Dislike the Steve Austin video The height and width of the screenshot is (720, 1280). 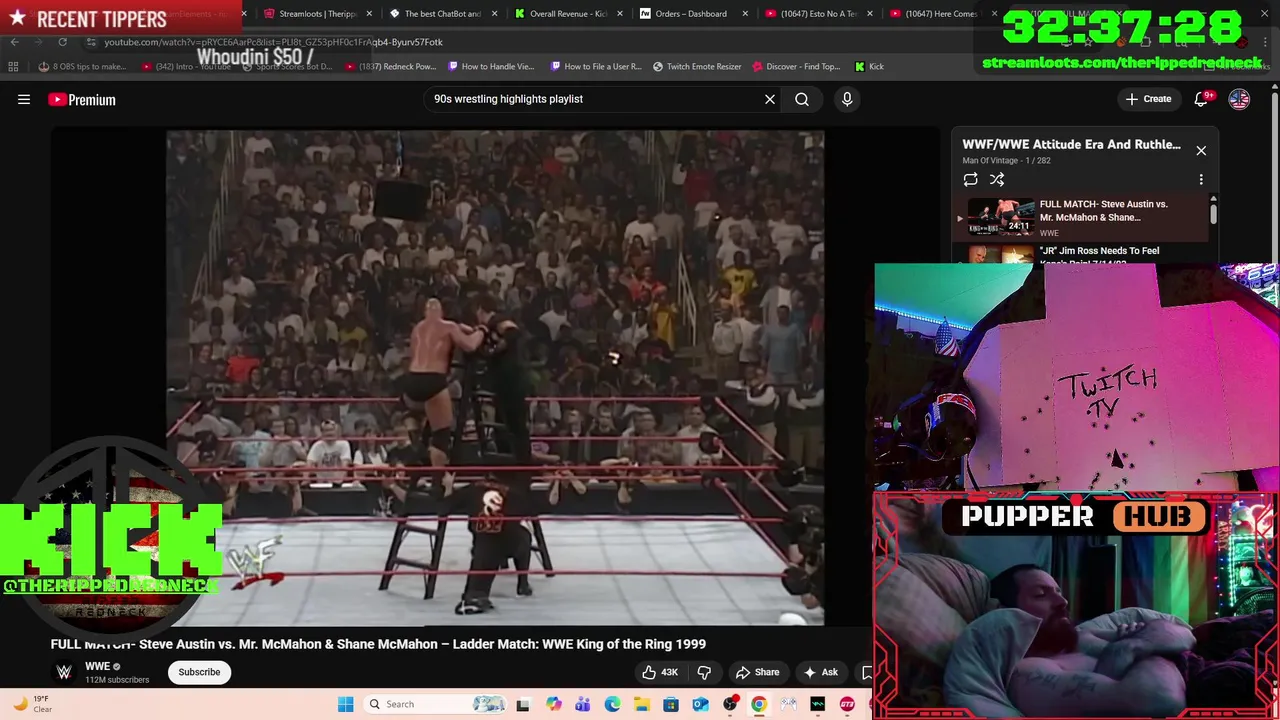pyautogui.click(x=704, y=672)
